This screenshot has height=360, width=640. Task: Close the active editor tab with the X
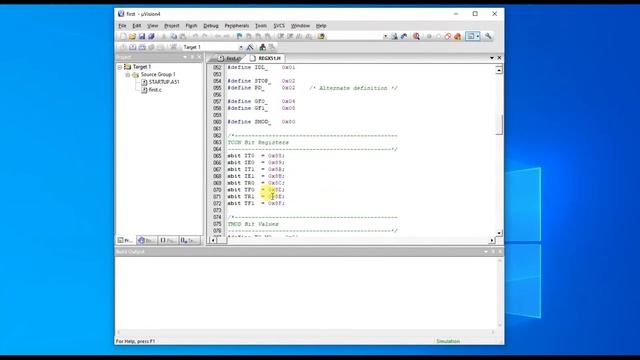[x=499, y=58]
